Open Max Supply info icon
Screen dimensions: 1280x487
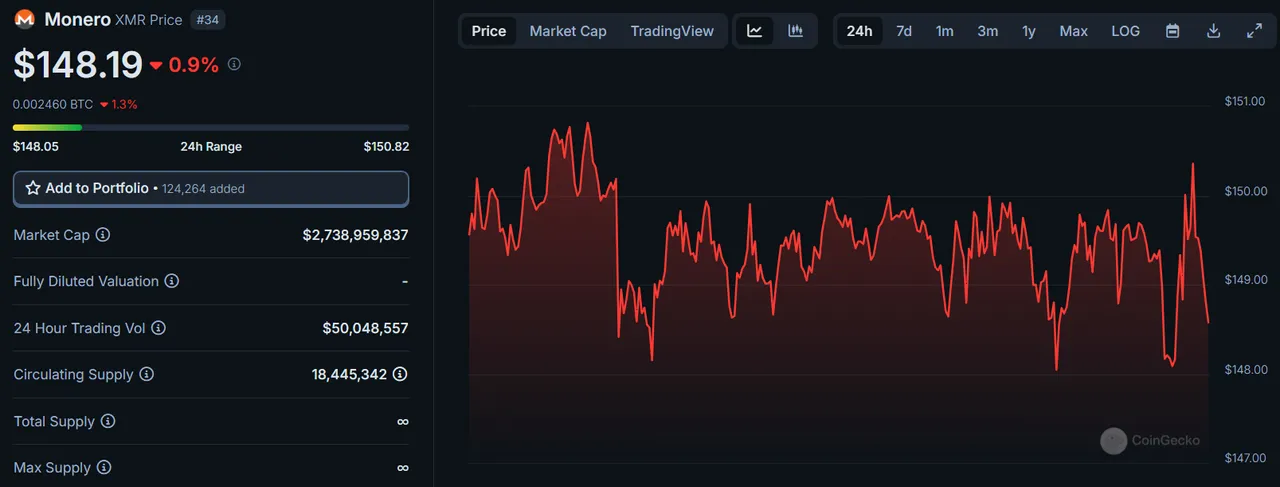coord(104,468)
